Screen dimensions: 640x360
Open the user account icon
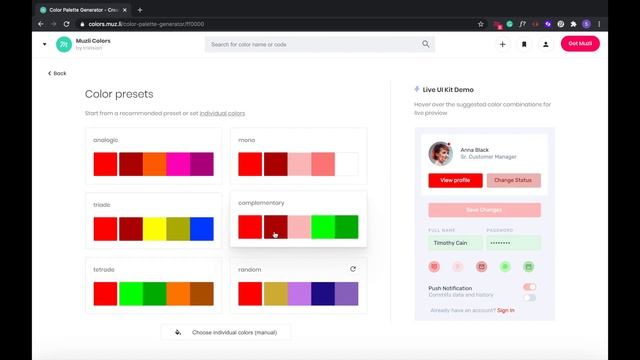click(546, 44)
